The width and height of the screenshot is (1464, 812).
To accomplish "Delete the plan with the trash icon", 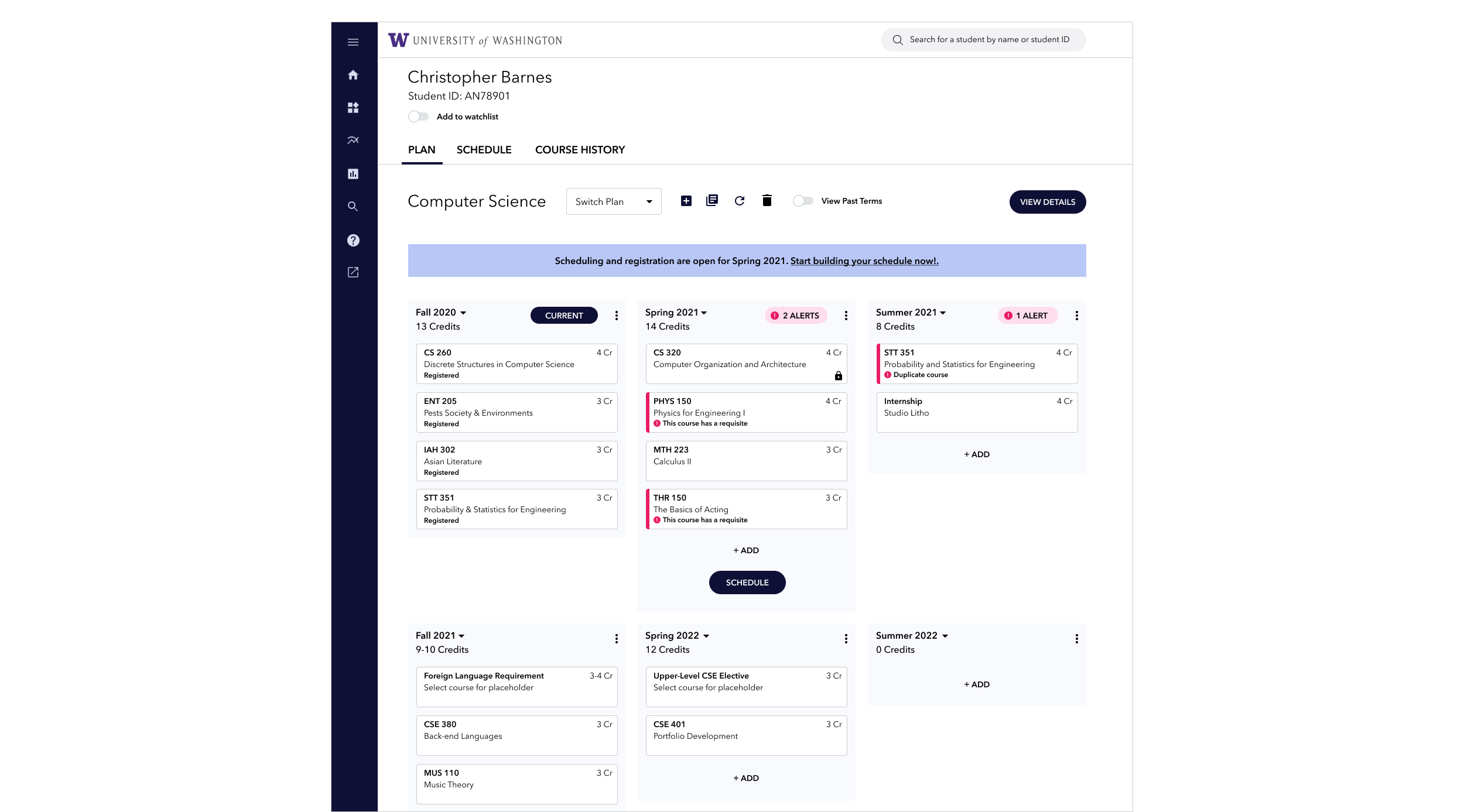I will 767,201.
